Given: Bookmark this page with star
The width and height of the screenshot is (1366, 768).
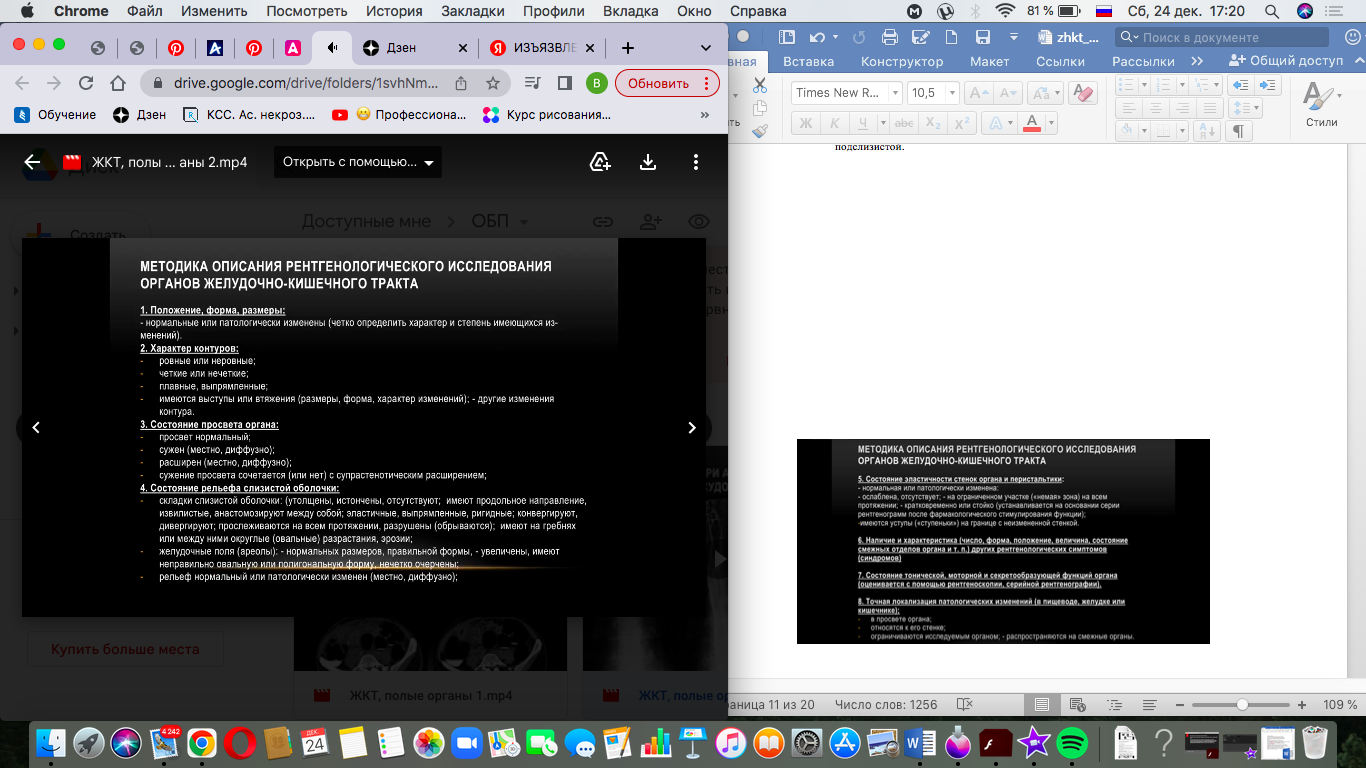Looking at the screenshot, I should point(492,83).
